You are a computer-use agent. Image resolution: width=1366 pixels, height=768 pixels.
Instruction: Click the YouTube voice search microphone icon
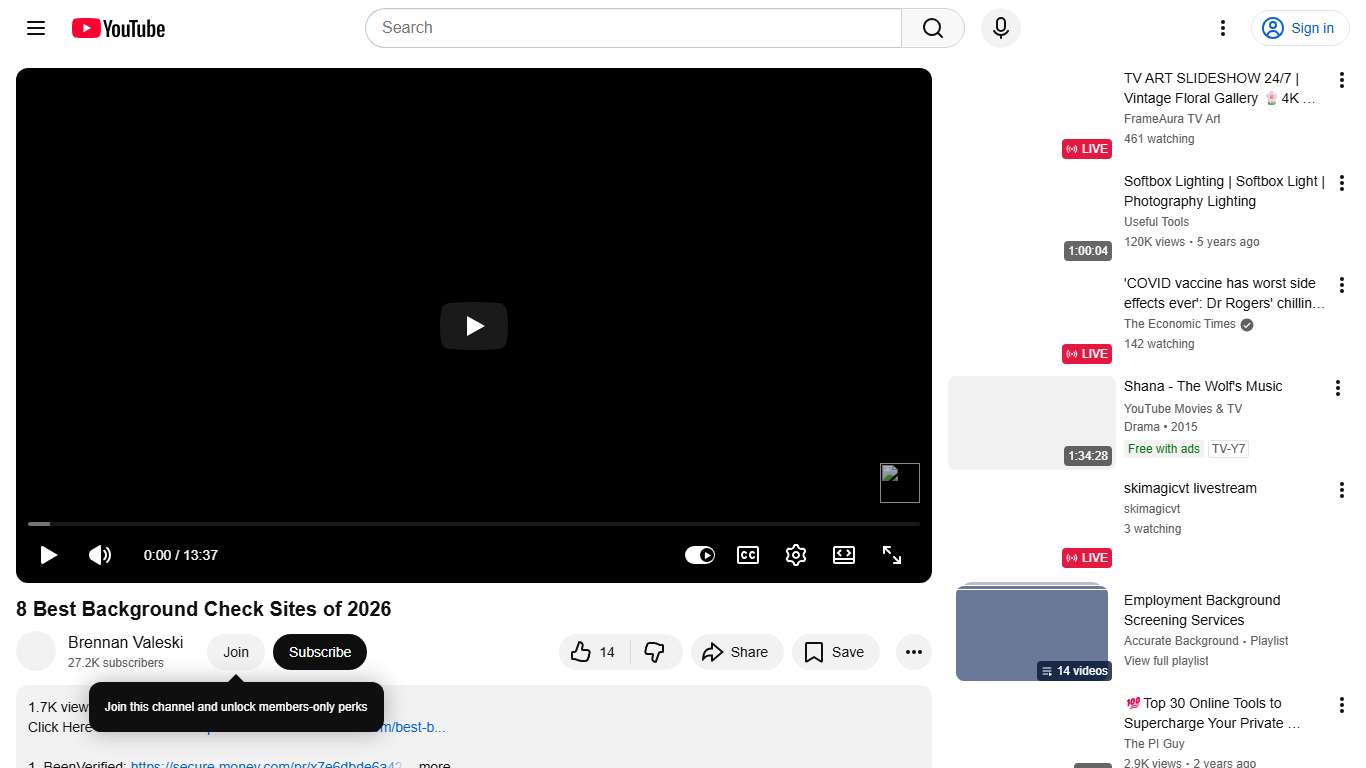1000,28
